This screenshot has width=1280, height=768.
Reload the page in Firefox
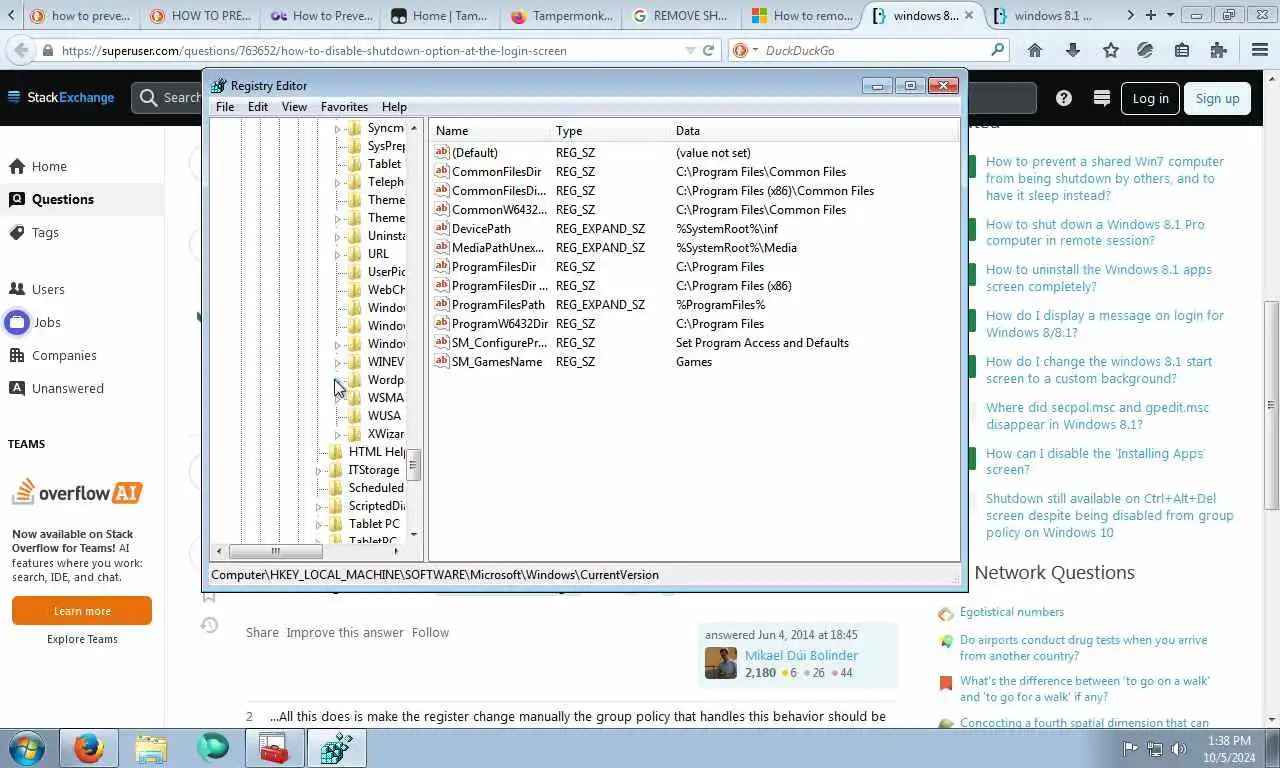tap(709, 50)
